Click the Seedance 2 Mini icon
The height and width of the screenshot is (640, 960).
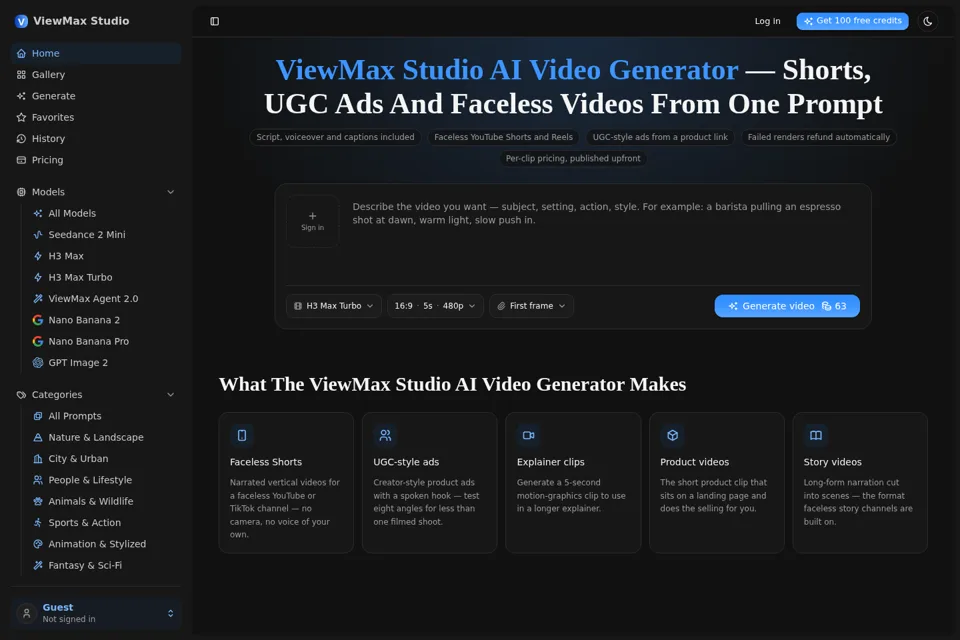pos(38,235)
